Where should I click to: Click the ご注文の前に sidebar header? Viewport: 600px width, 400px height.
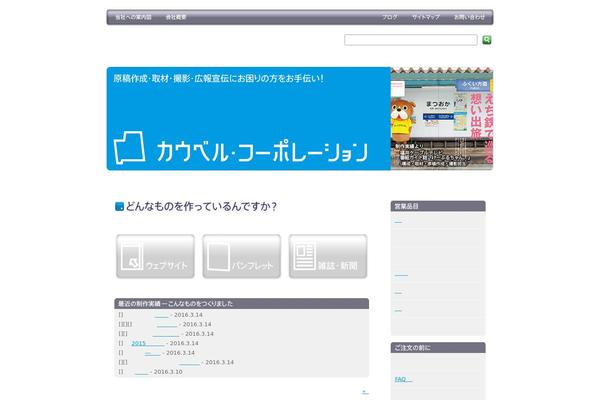[x=438, y=348]
